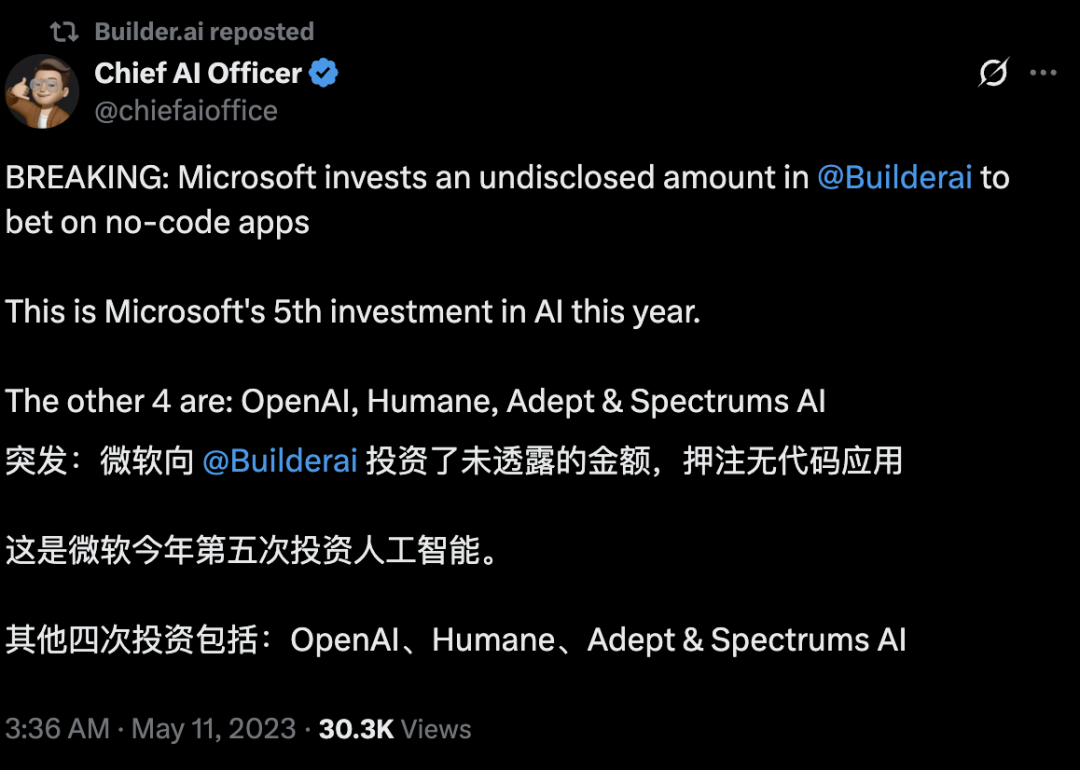Click the blue verified badge

324,73
